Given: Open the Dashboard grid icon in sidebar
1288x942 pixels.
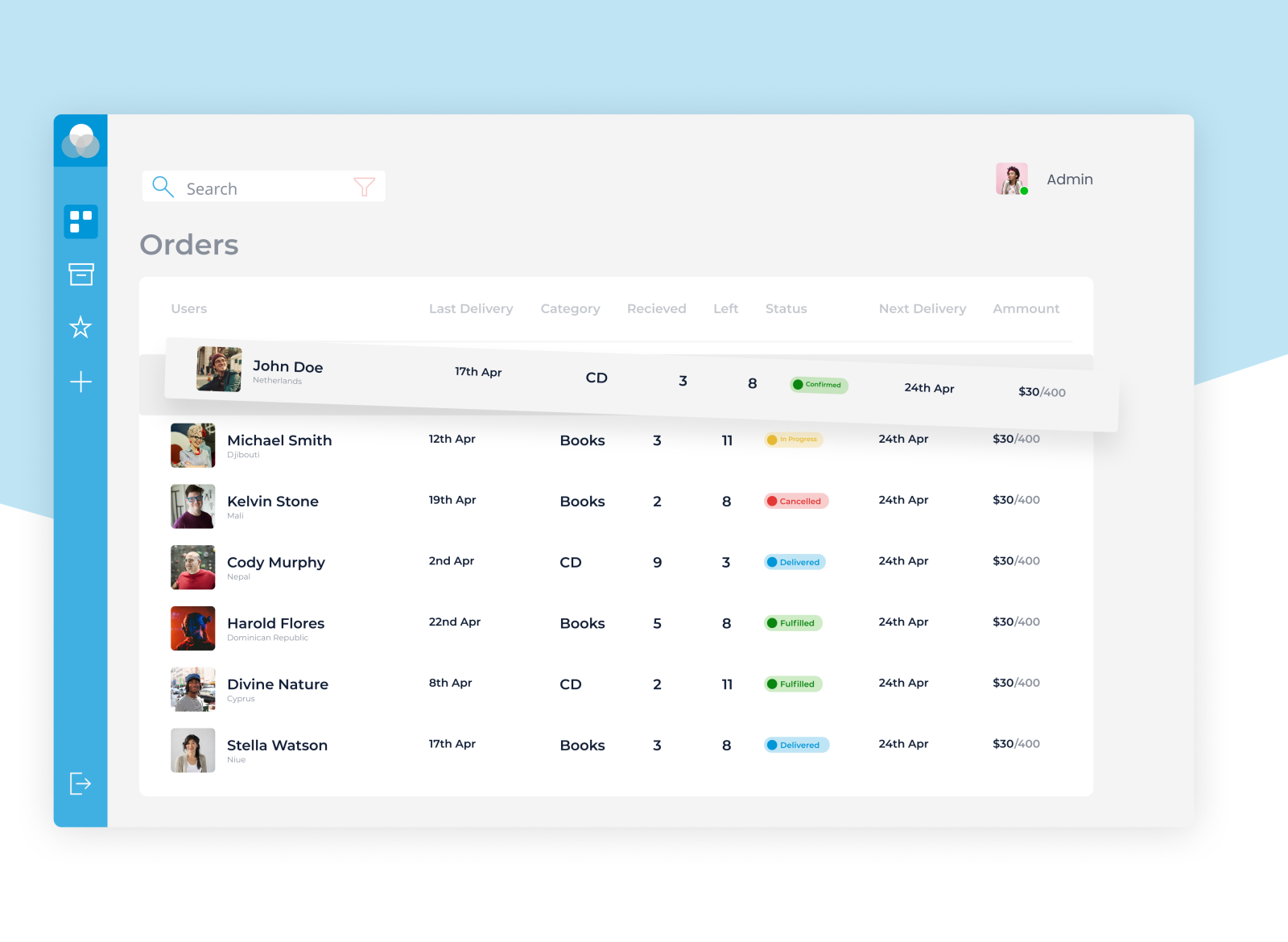Looking at the screenshot, I should click(x=80, y=221).
